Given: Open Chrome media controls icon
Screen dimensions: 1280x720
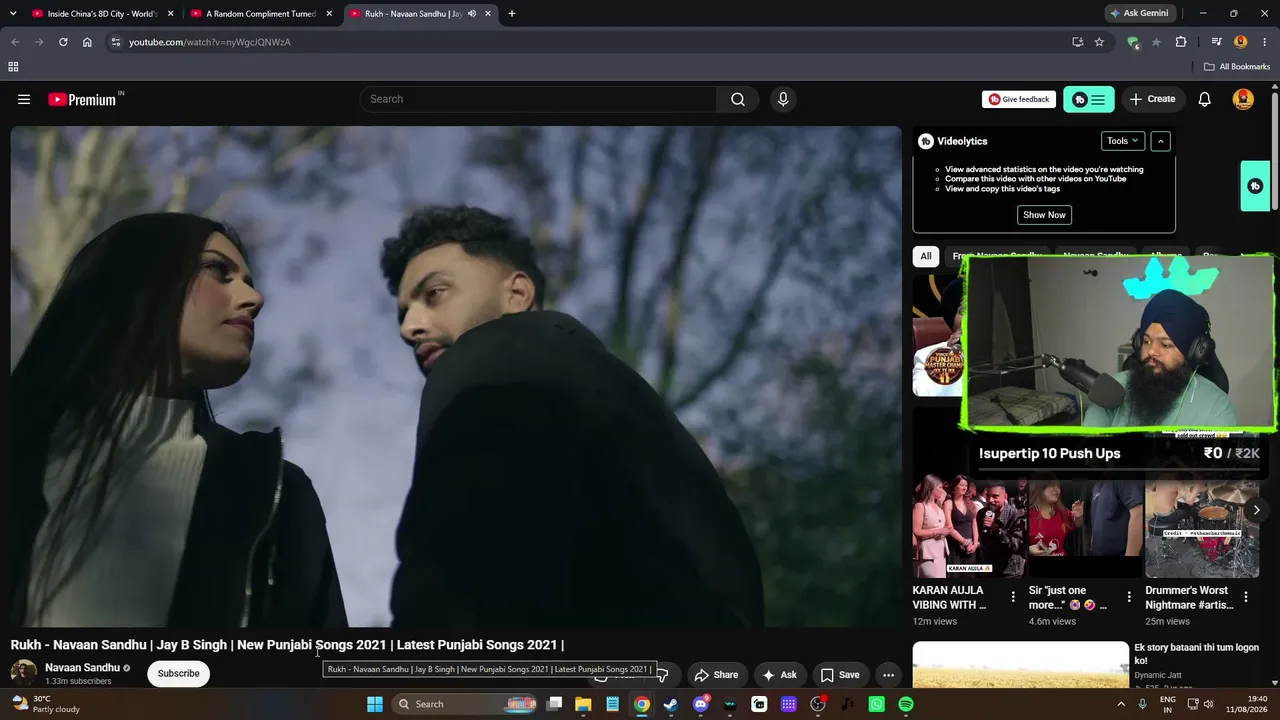Looking at the screenshot, I should [1216, 42].
